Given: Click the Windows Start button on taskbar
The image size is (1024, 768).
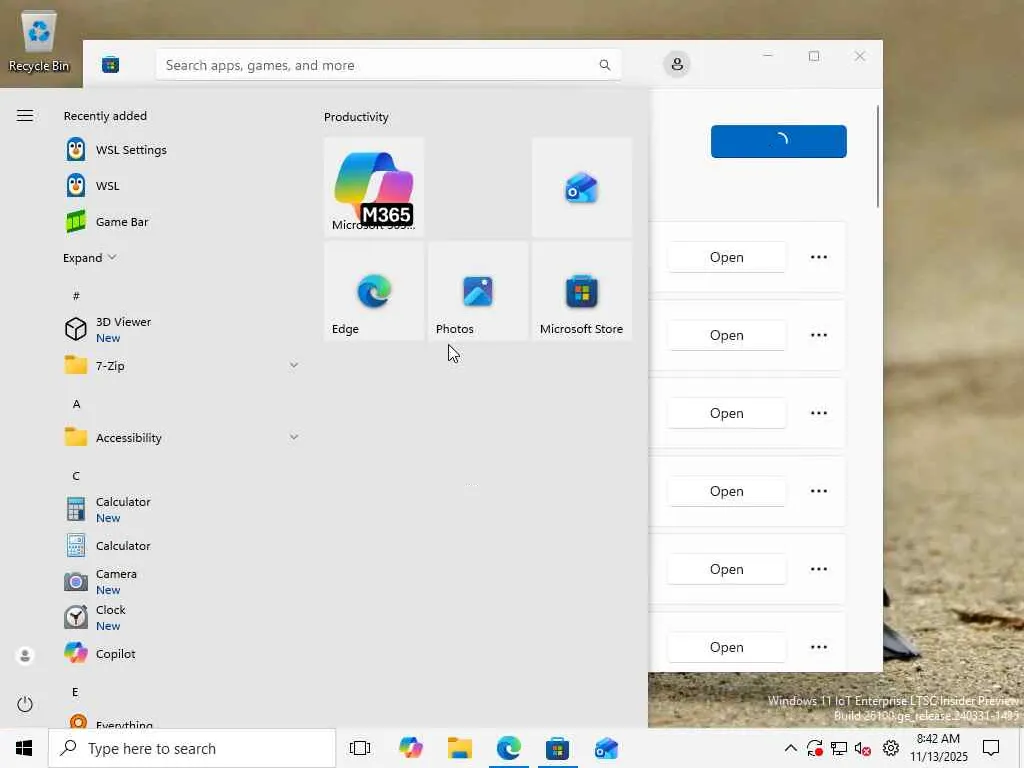Looking at the screenshot, I should pos(24,748).
